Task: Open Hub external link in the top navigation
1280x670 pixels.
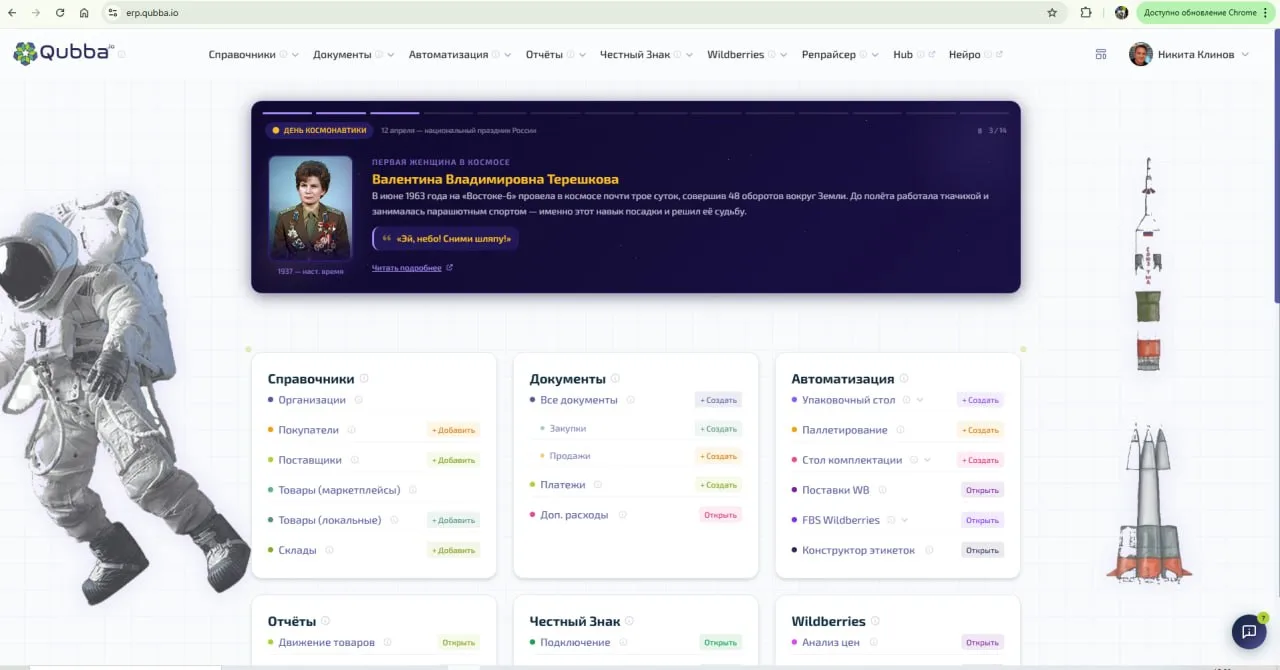Action: tap(914, 55)
